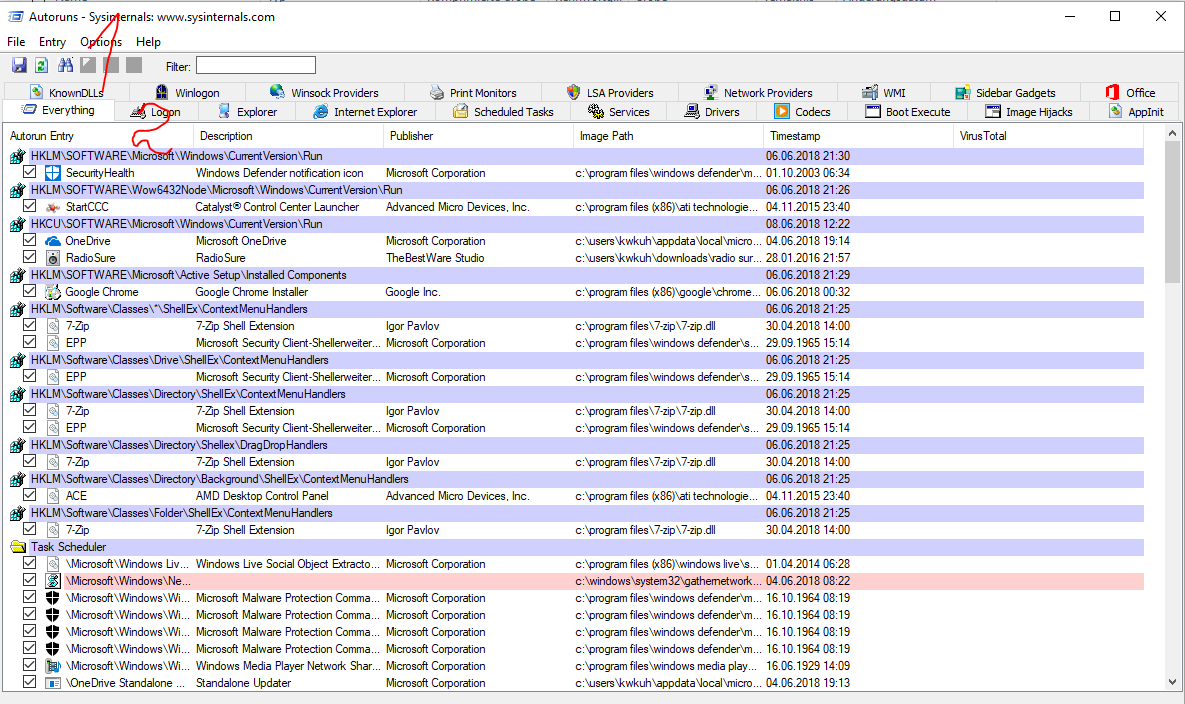
Task: Uncheck the SecurityHealth entry checkbox
Action: pos(29,172)
